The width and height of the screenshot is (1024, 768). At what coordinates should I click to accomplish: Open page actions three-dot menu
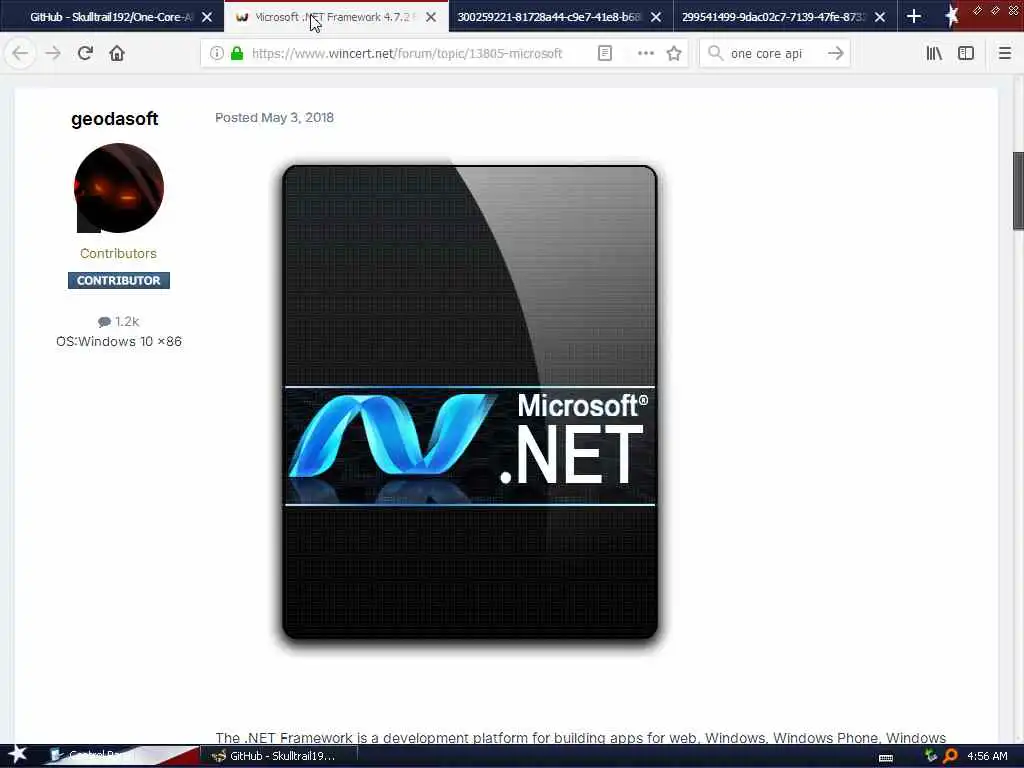tap(645, 53)
